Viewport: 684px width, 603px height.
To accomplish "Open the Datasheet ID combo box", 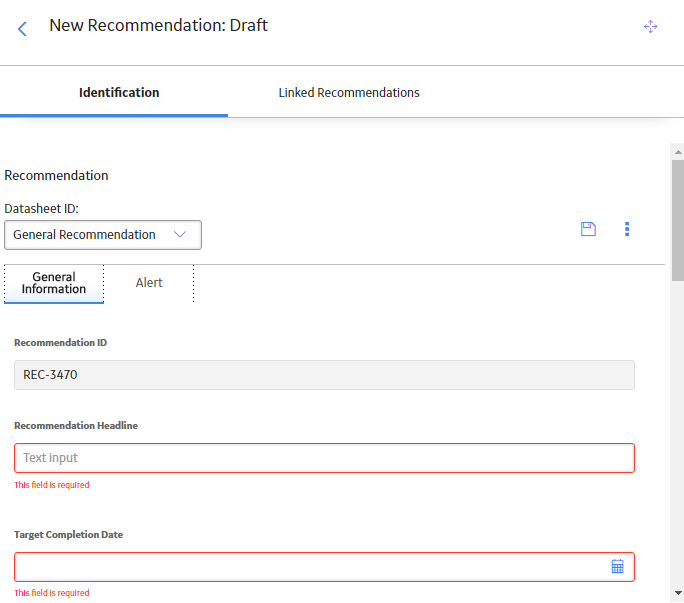I will pos(103,235).
